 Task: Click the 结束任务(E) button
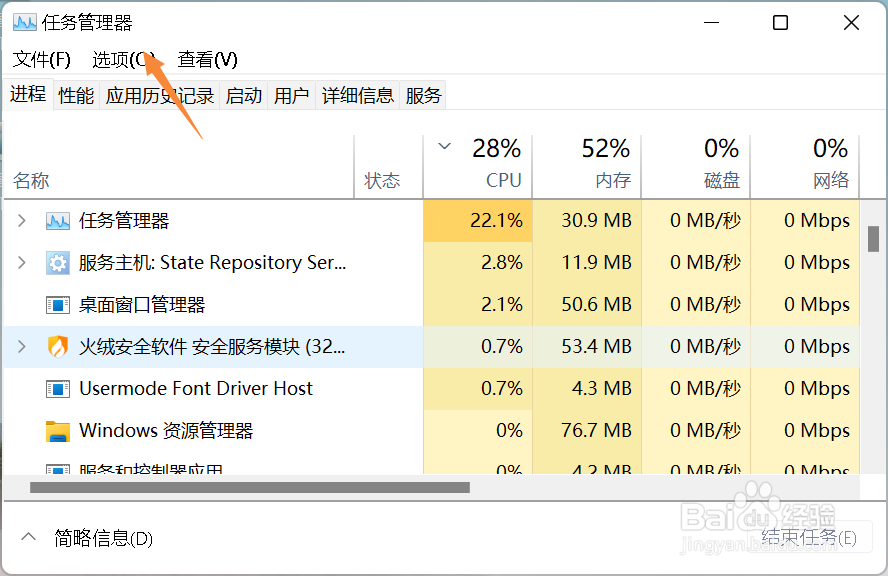click(x=809, y=537)
